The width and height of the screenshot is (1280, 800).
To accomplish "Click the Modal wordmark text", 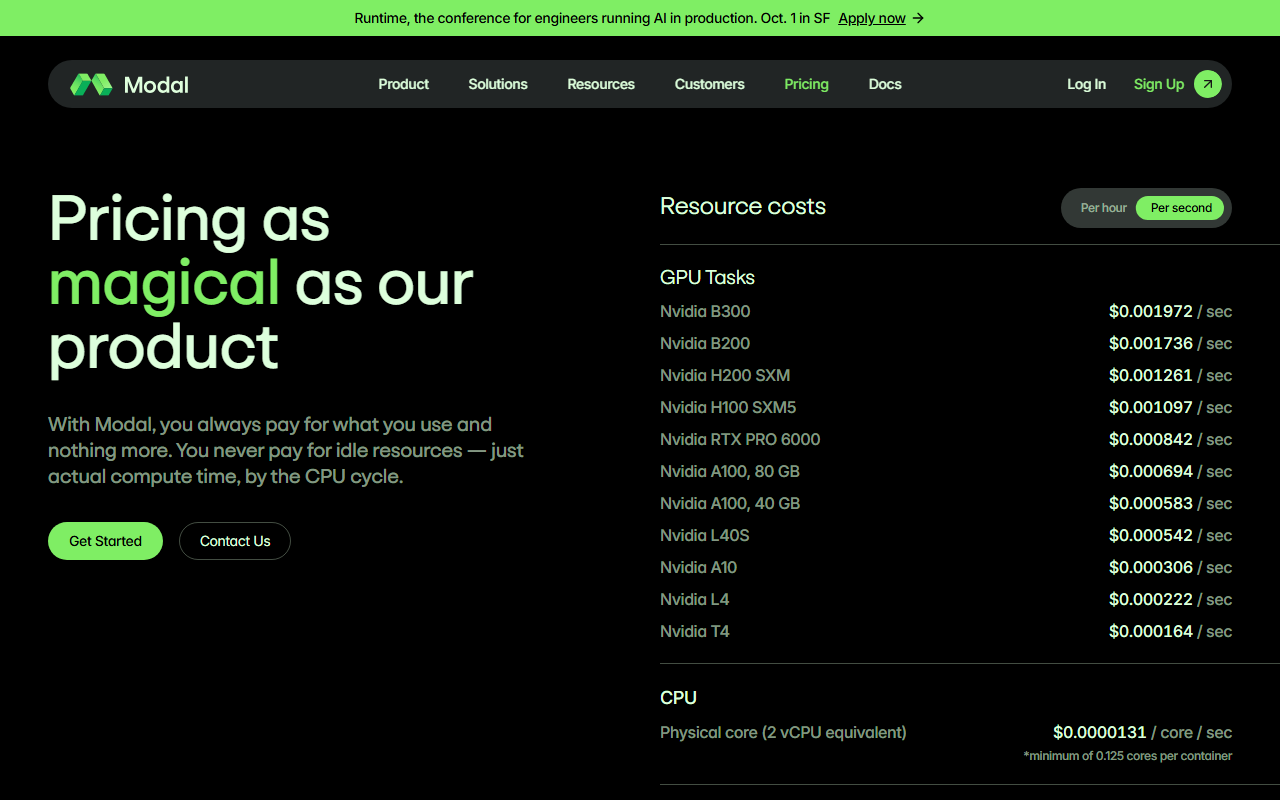I will click(156, 85).
